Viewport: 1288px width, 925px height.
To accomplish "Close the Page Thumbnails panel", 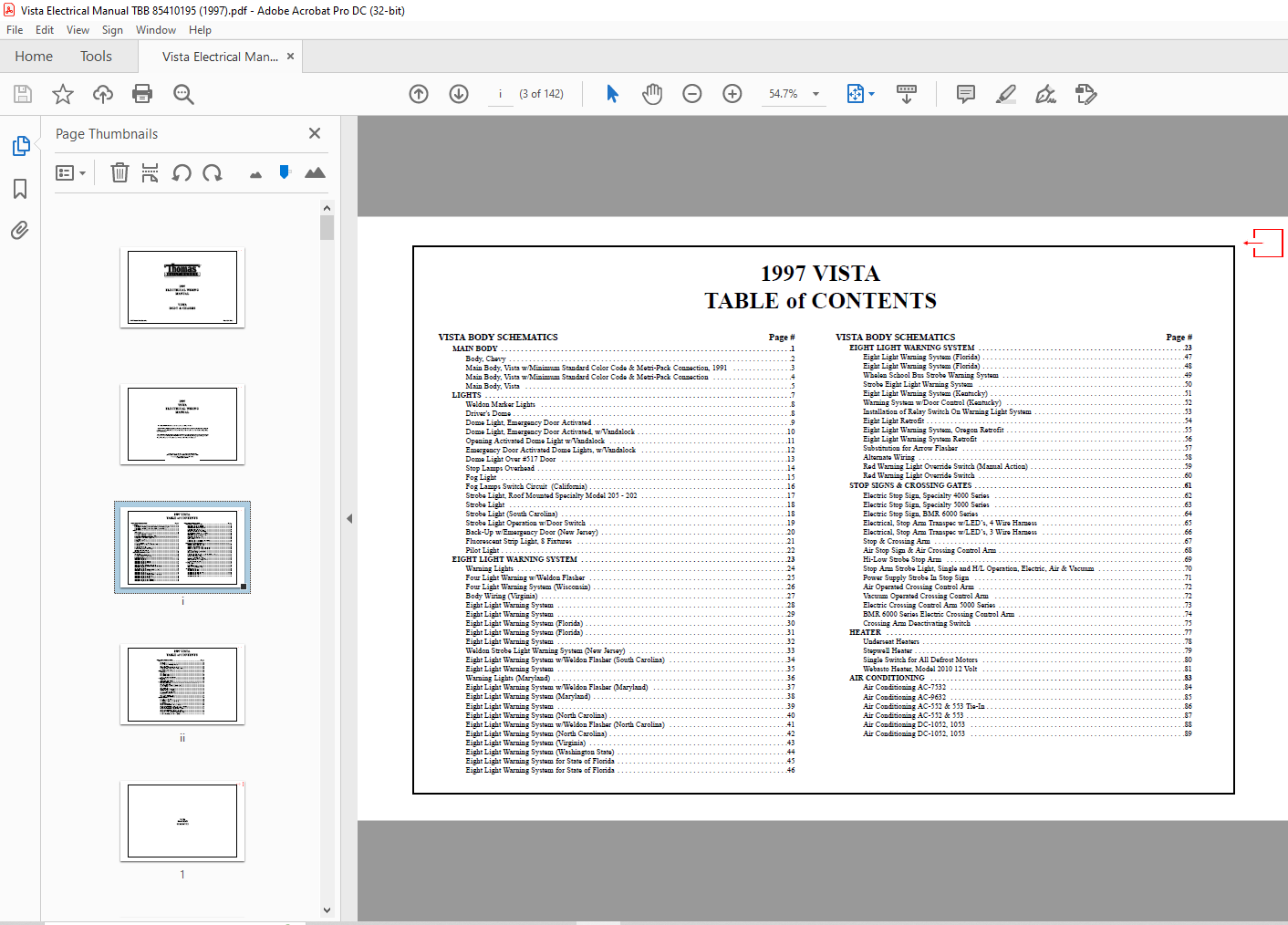I will (315, 133).
